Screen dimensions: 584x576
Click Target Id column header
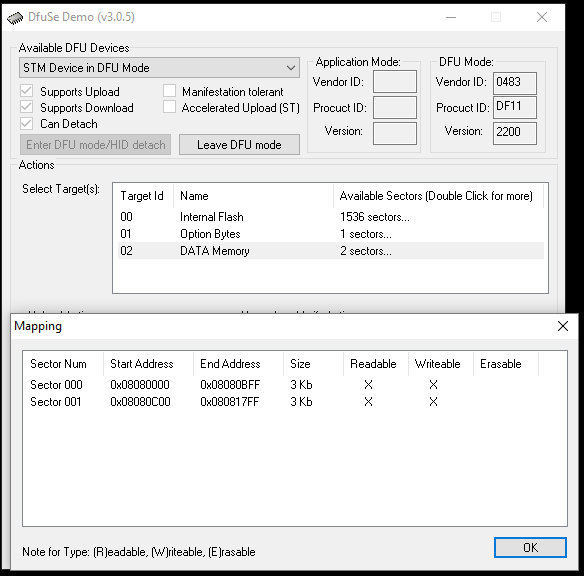143,196
